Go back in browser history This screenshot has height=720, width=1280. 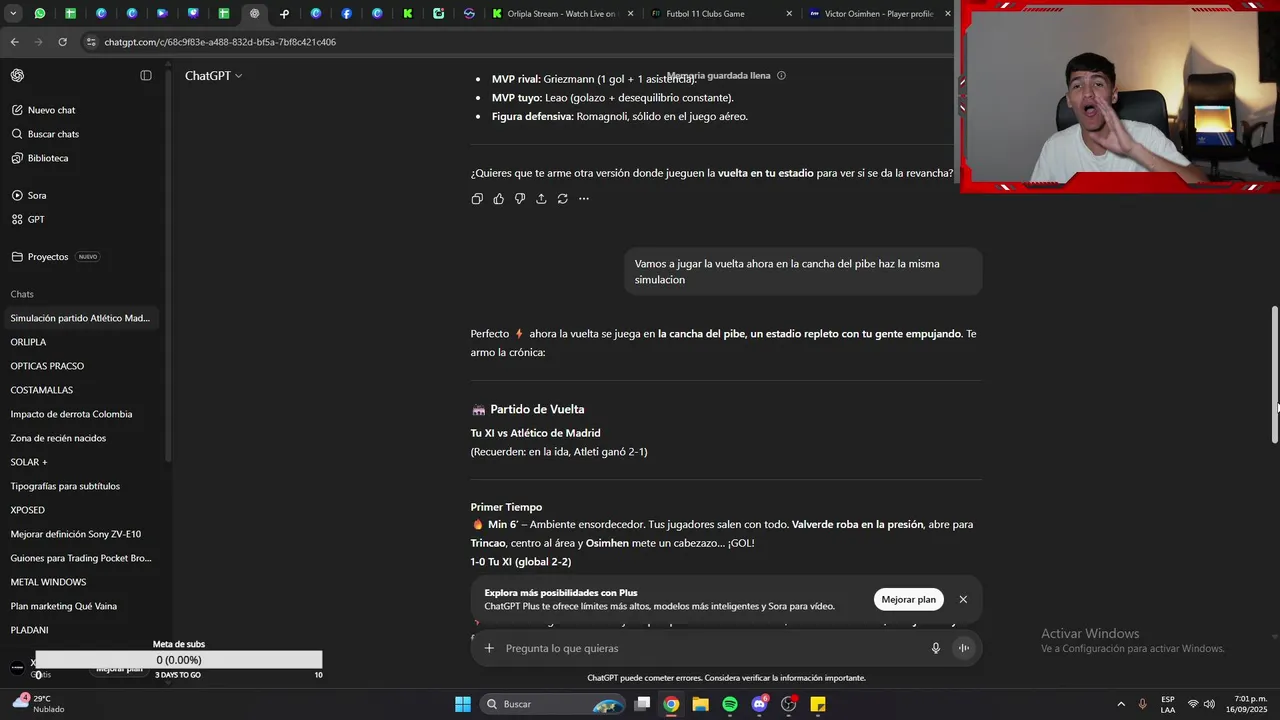(x=14, y=42)
